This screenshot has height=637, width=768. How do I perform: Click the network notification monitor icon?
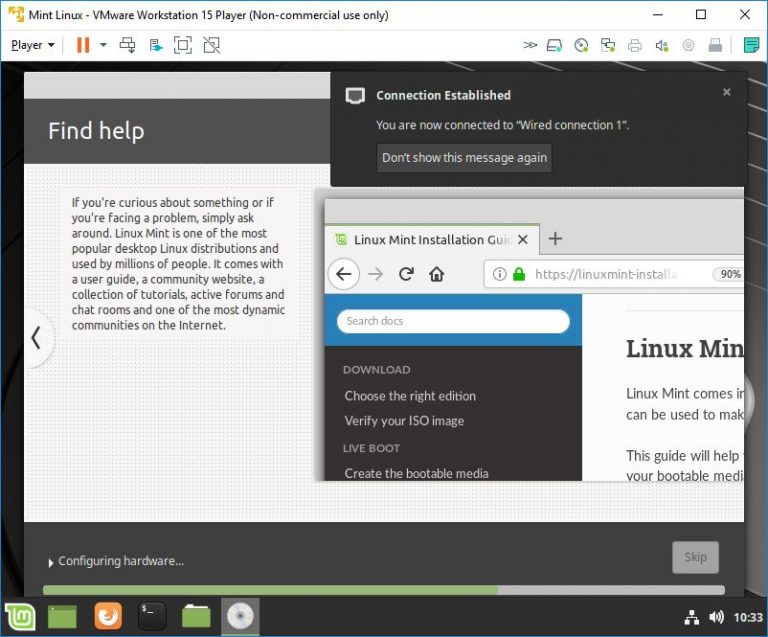355,95
